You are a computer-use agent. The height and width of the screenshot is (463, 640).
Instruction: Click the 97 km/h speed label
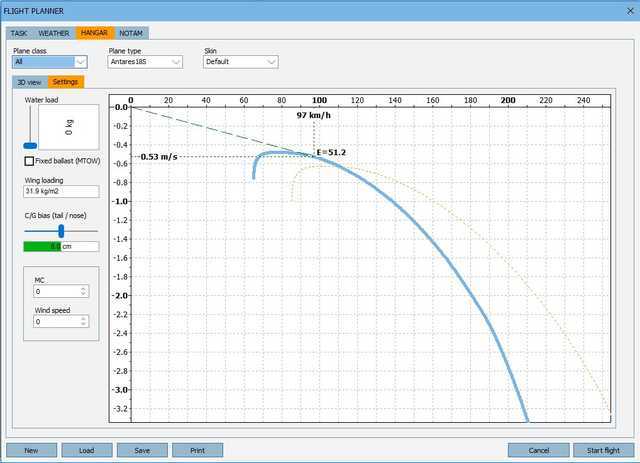pyautogui.click(x=313, y=115)
